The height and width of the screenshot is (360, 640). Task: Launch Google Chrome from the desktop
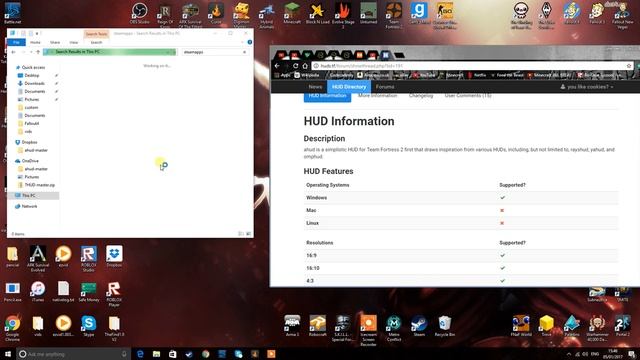coord(12,328)
